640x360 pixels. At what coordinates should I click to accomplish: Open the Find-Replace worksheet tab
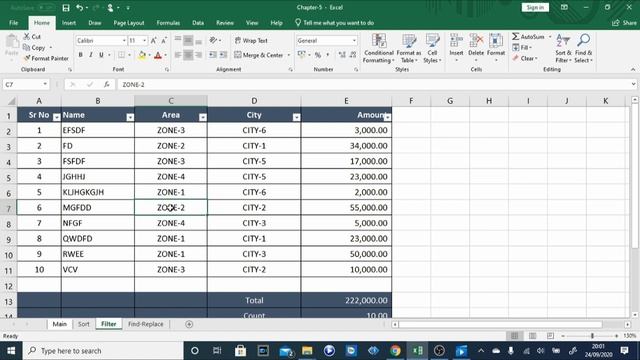click(145, 324)
